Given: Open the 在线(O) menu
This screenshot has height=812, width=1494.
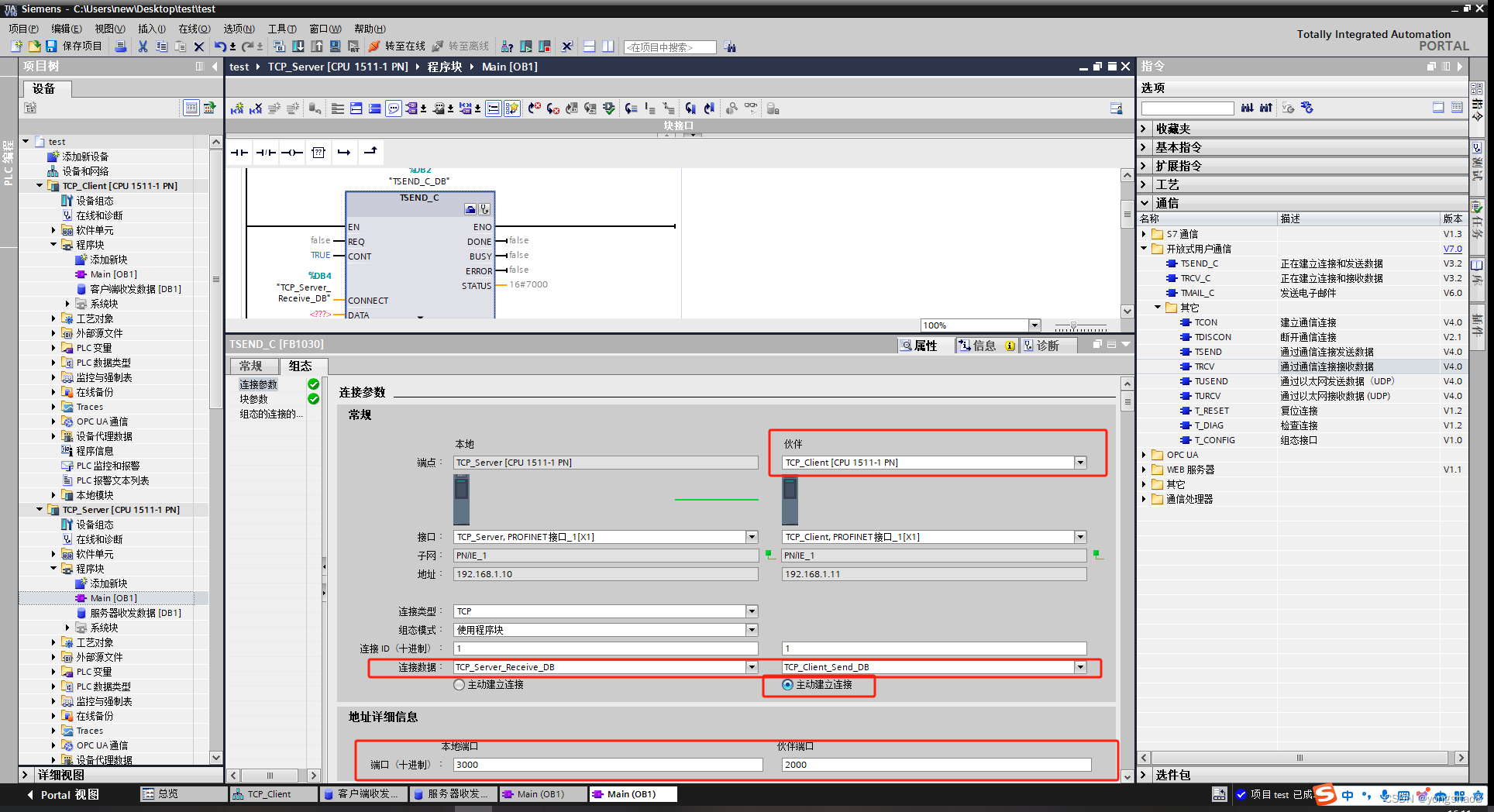Looking at the screenshot, I should [x=194, y=29].
